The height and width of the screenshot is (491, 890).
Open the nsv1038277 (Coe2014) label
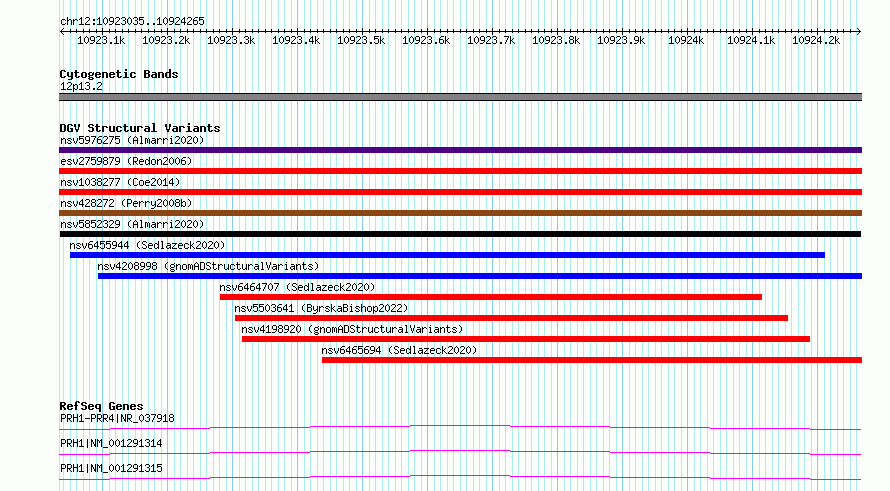120,182
